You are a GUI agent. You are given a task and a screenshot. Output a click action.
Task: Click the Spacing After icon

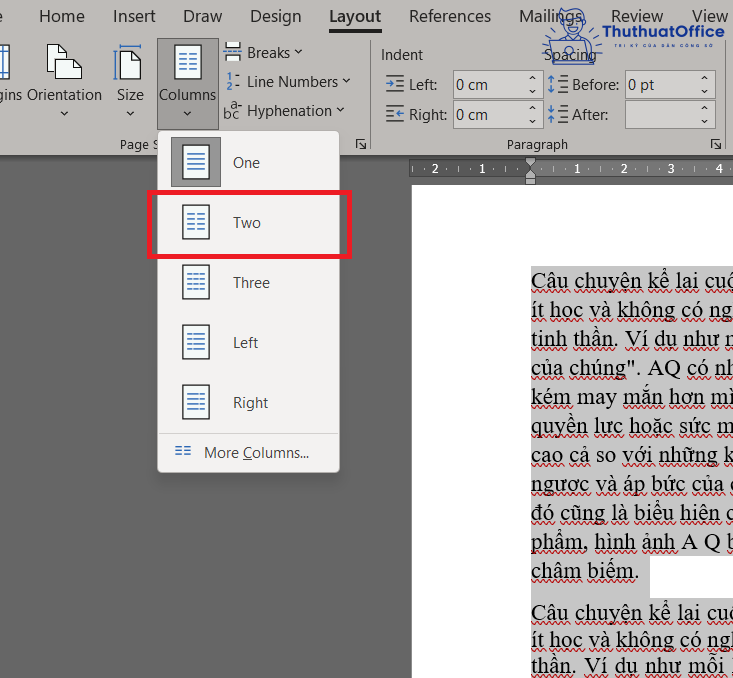[558, 114]
